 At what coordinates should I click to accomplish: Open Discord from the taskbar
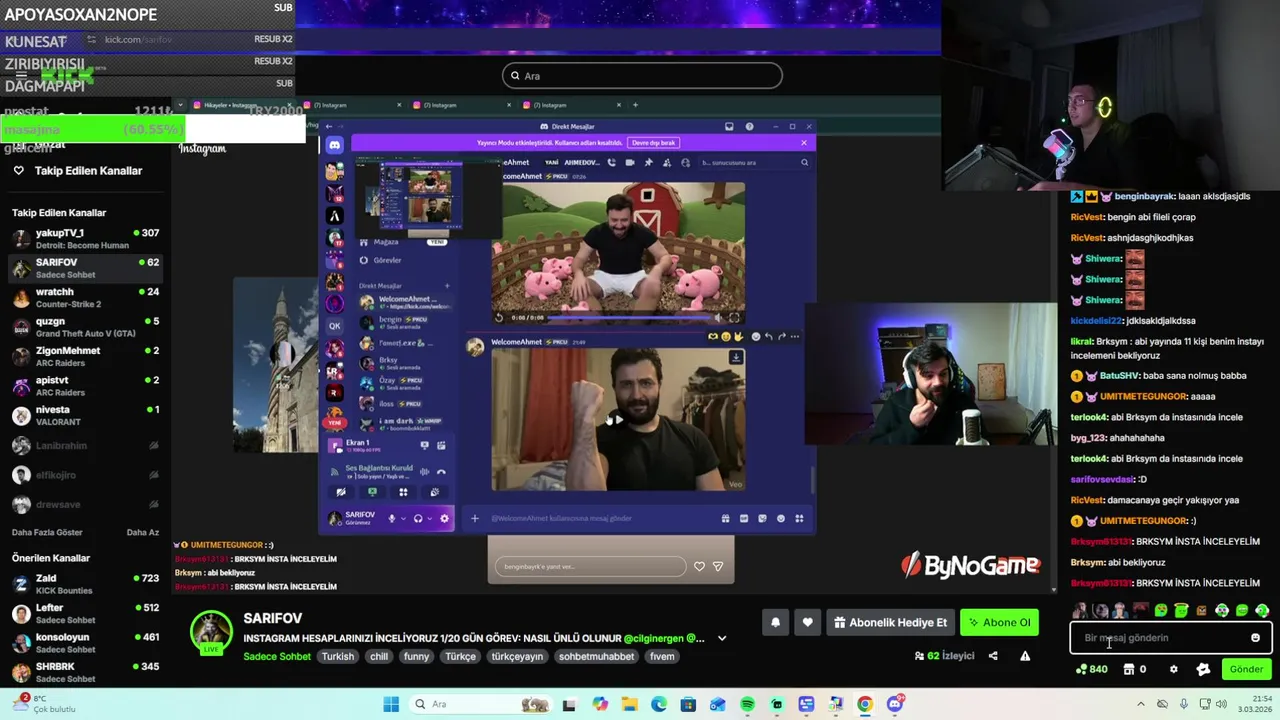click(x=895, y=704)
